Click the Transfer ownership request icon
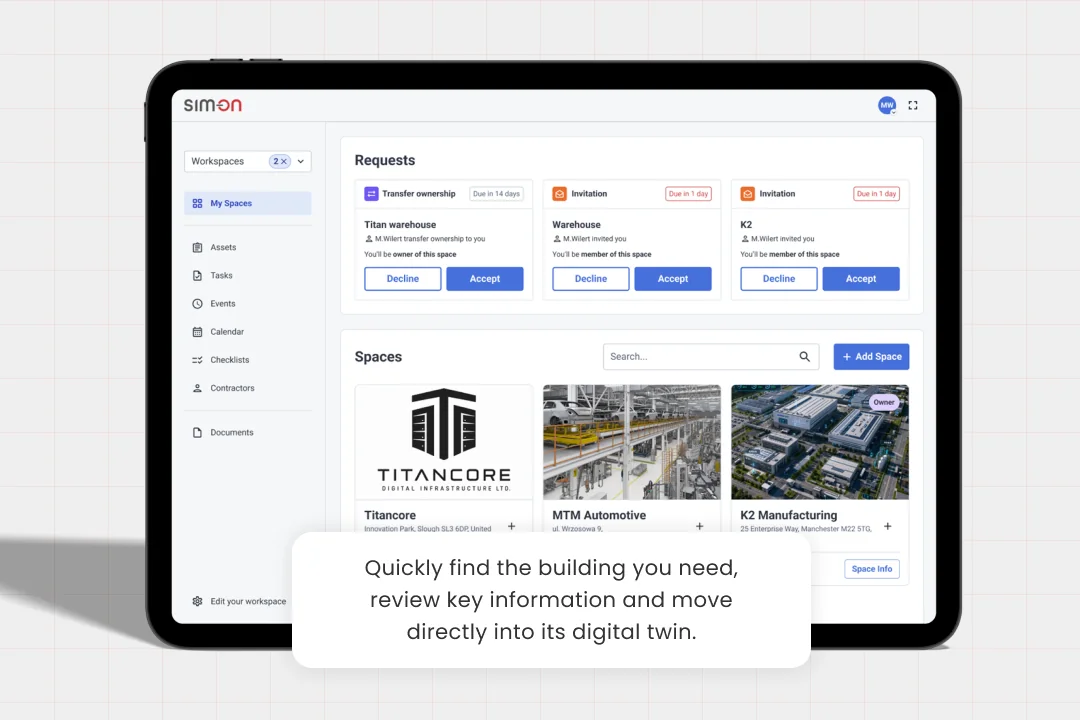The width and height of the screenshot is (1080, 720). coord(371,194)
